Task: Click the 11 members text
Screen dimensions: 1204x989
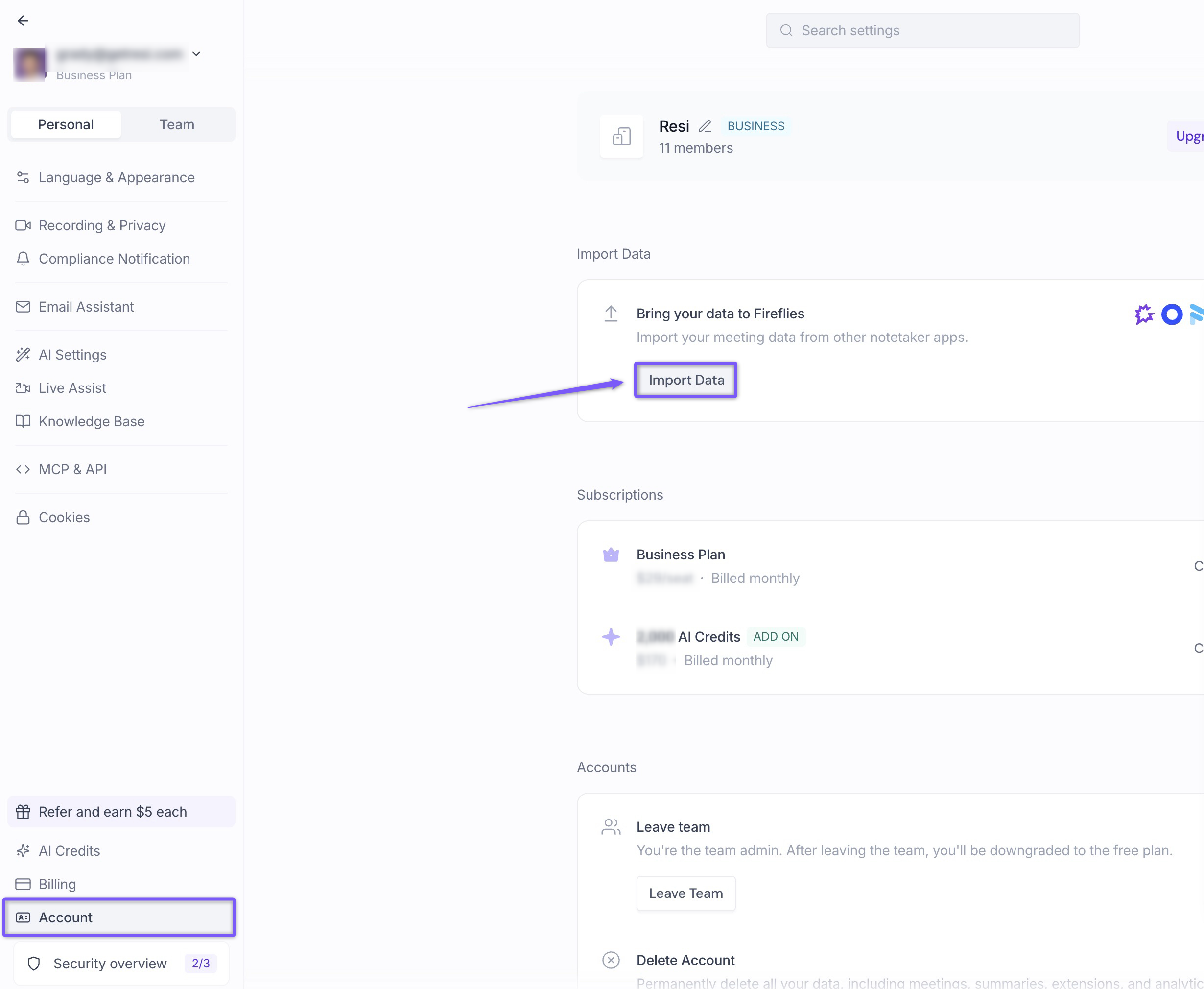Action: coord(695,148)
